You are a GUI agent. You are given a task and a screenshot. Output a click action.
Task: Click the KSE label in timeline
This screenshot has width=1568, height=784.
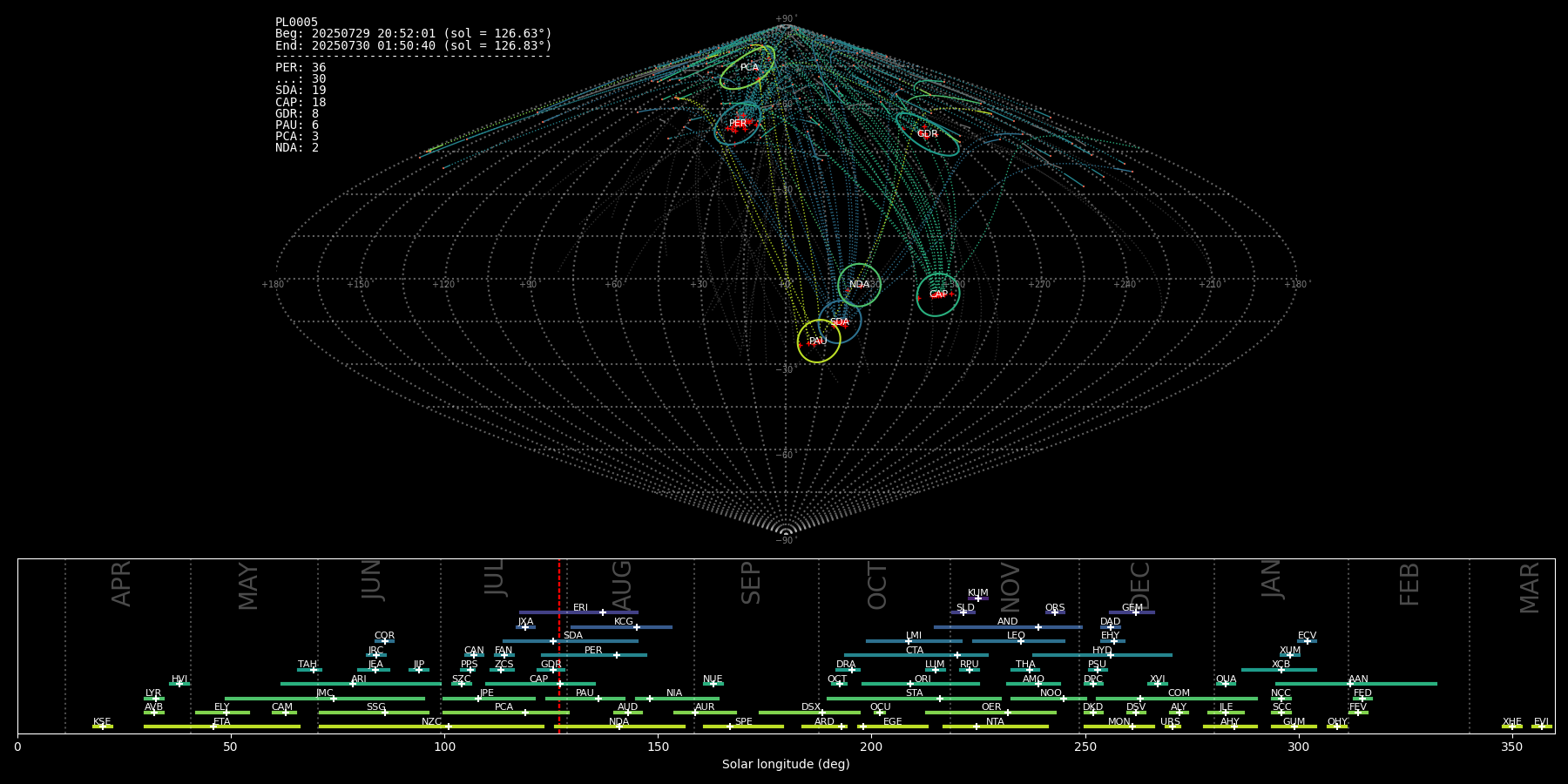pyautogui.click(x=102, y=722)
